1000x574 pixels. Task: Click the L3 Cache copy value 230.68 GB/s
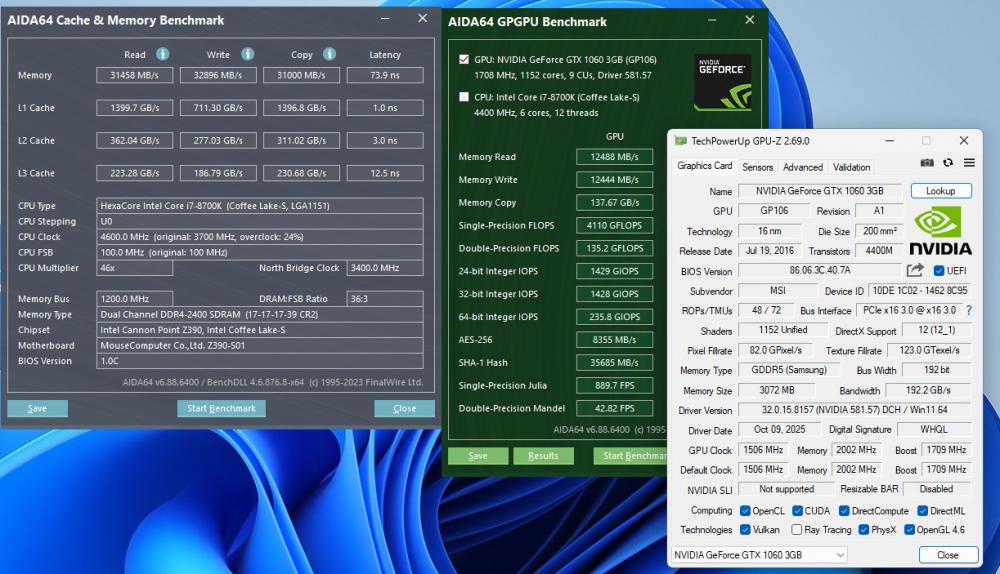click(x=302, y=173)
